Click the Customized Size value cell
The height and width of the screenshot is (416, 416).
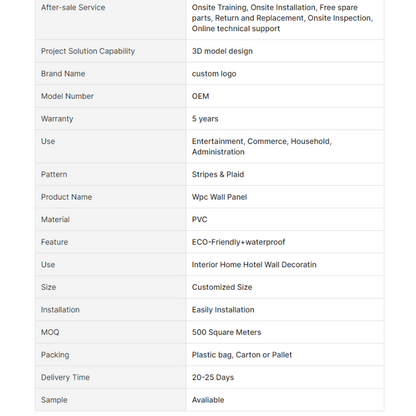tap(285, 287)
